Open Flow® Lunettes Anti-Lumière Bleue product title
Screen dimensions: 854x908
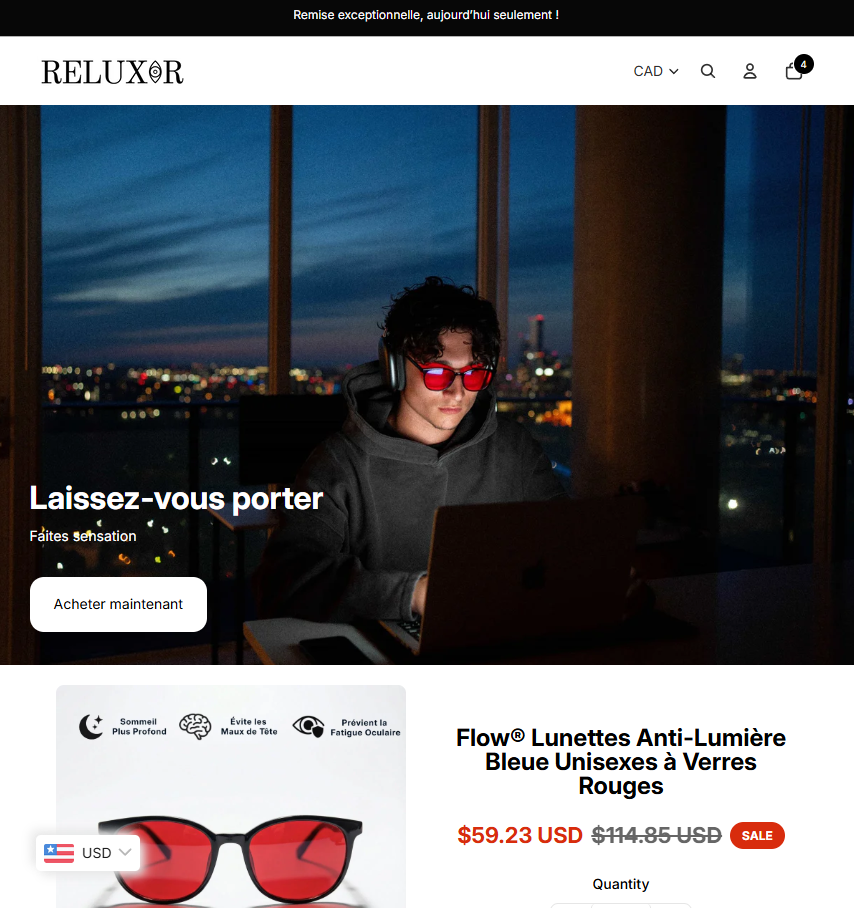(621, 762)
